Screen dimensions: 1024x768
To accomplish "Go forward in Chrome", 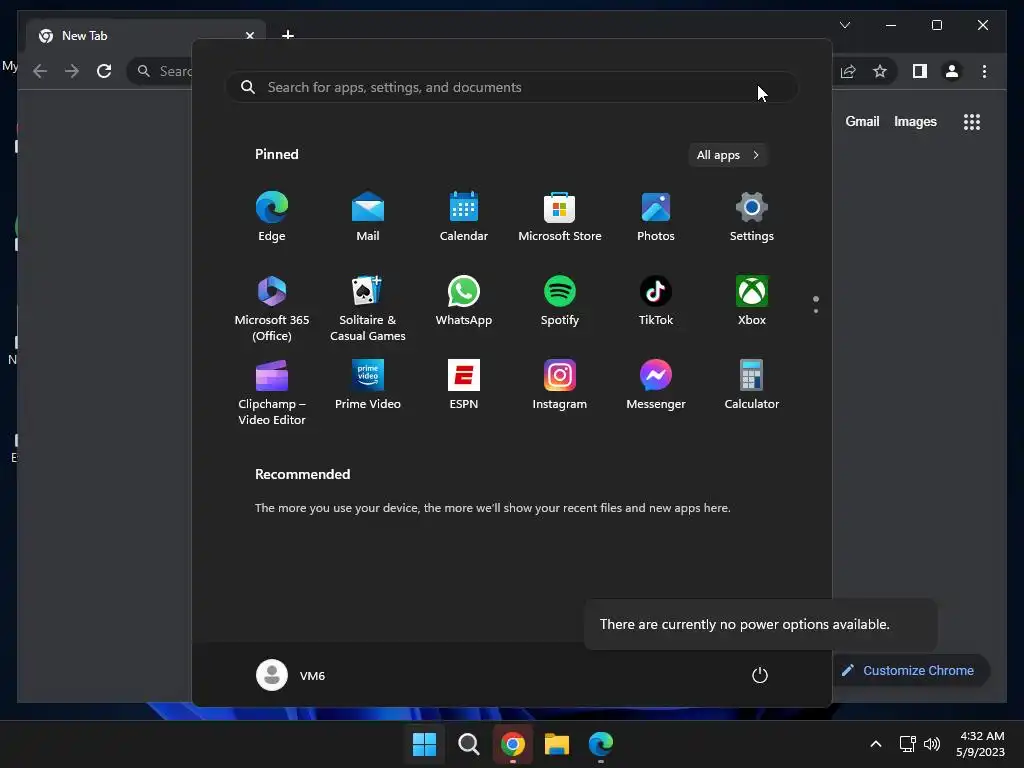I will tap(72, 71).
